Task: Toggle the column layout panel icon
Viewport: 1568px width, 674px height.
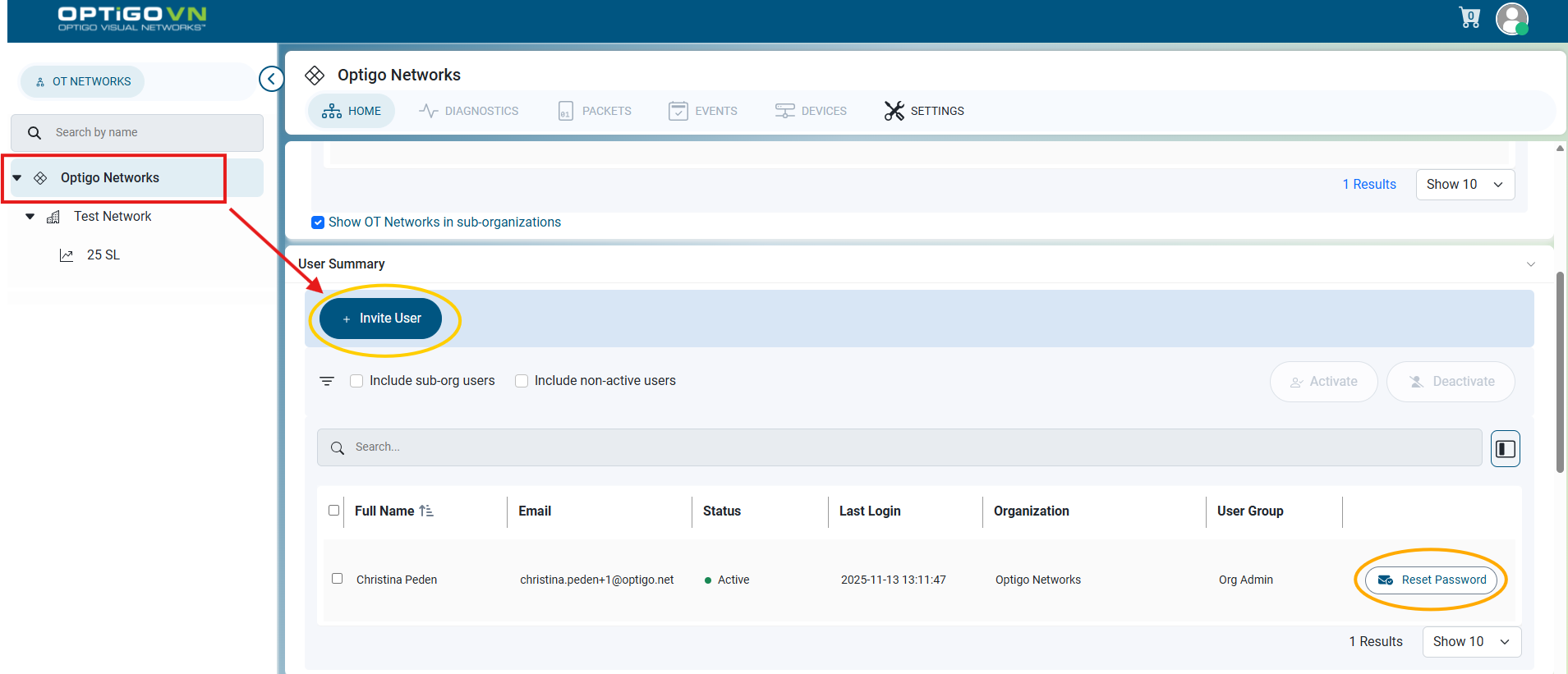Action: [1506, 448]
